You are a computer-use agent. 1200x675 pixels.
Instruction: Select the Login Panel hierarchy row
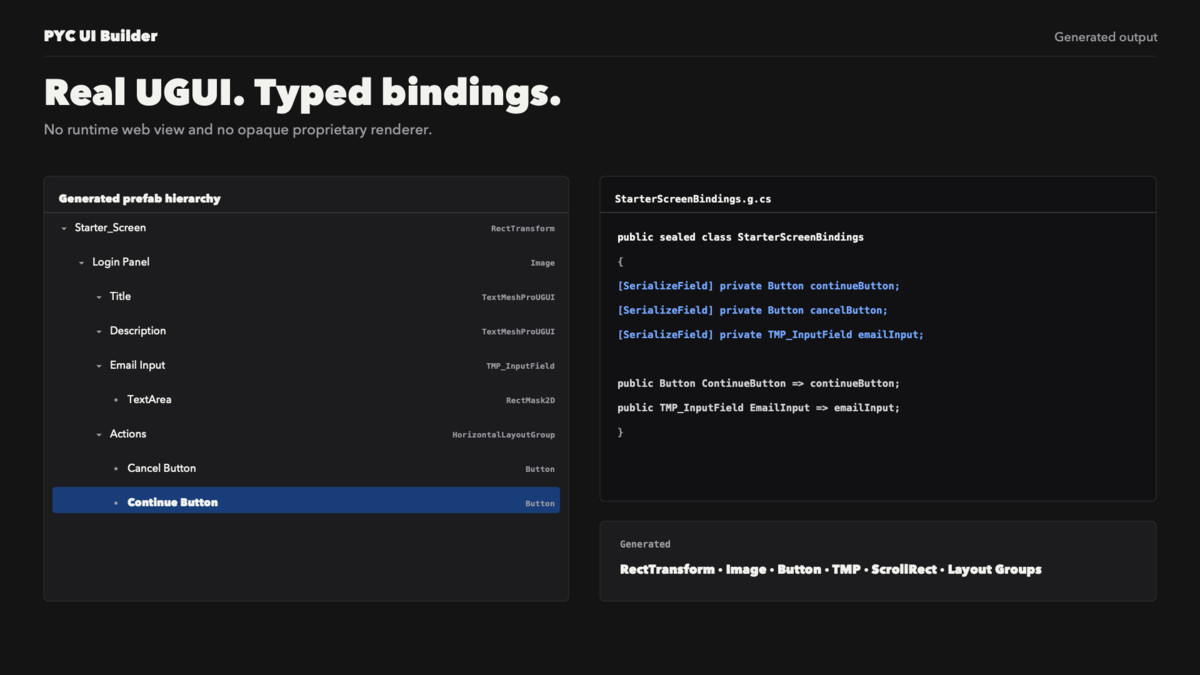306,262
